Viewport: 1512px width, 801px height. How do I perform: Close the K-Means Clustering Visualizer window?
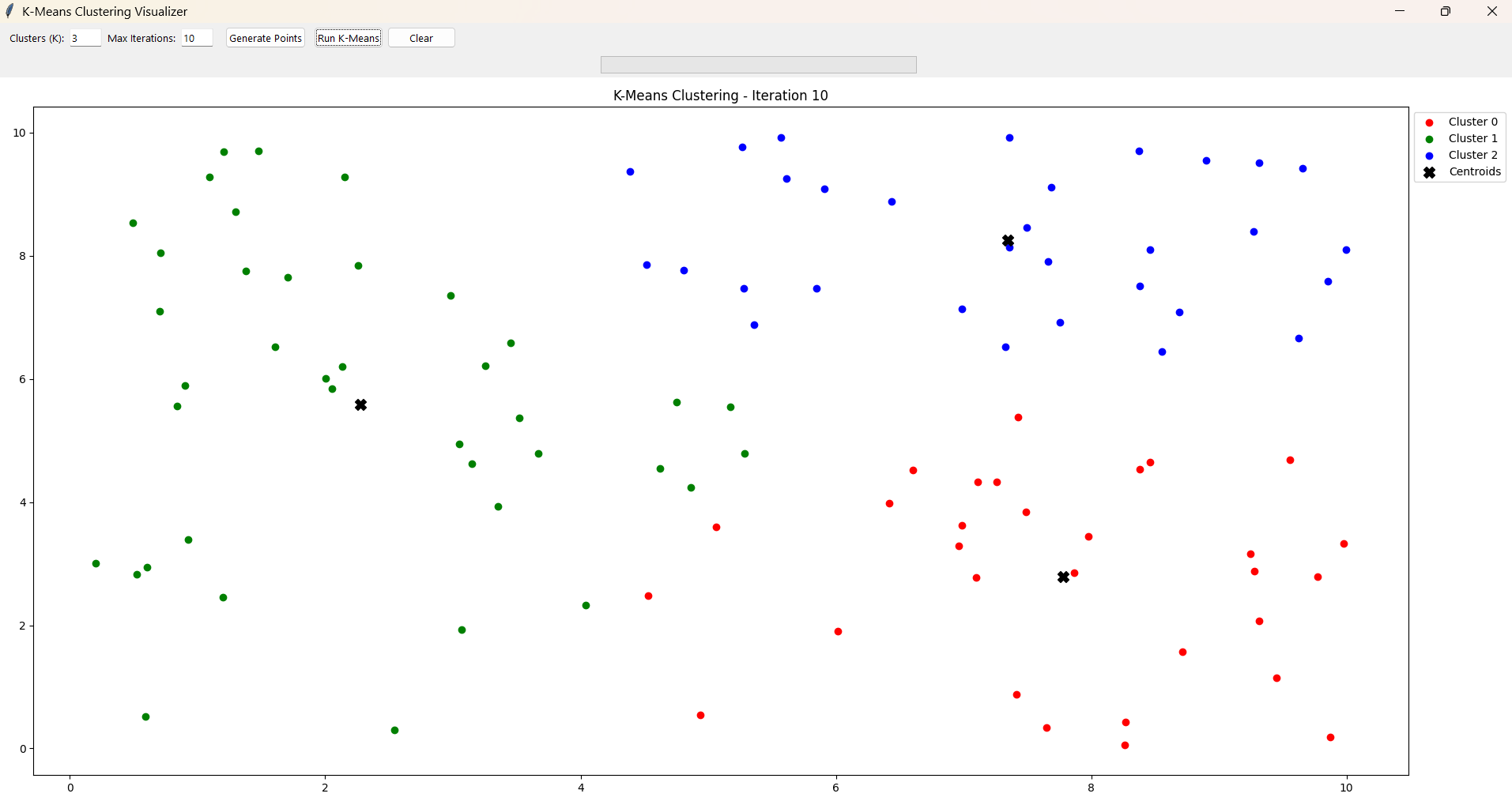1491,11
